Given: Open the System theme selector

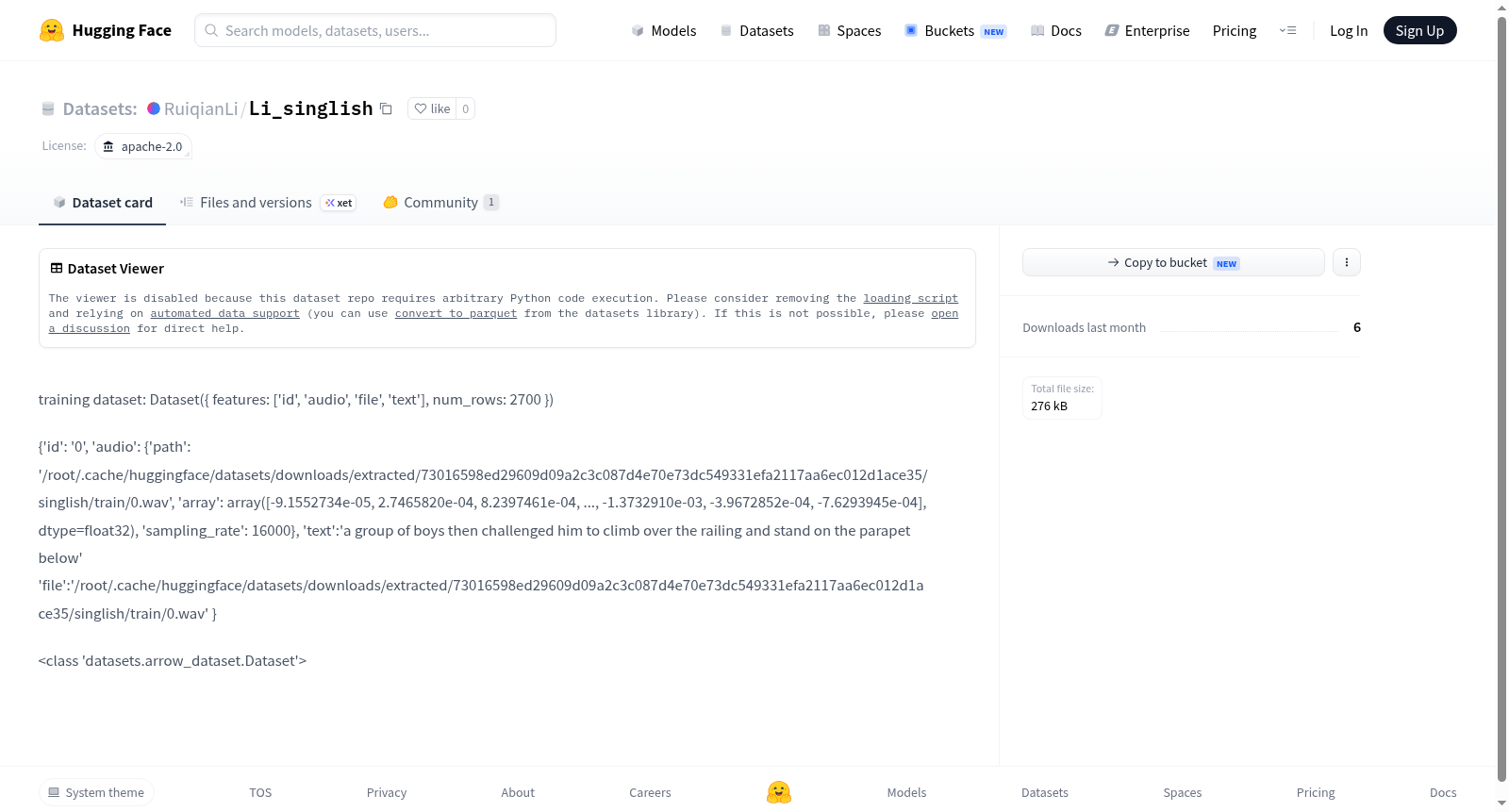Looking at the screenshot, I should (x=96, y=792).
